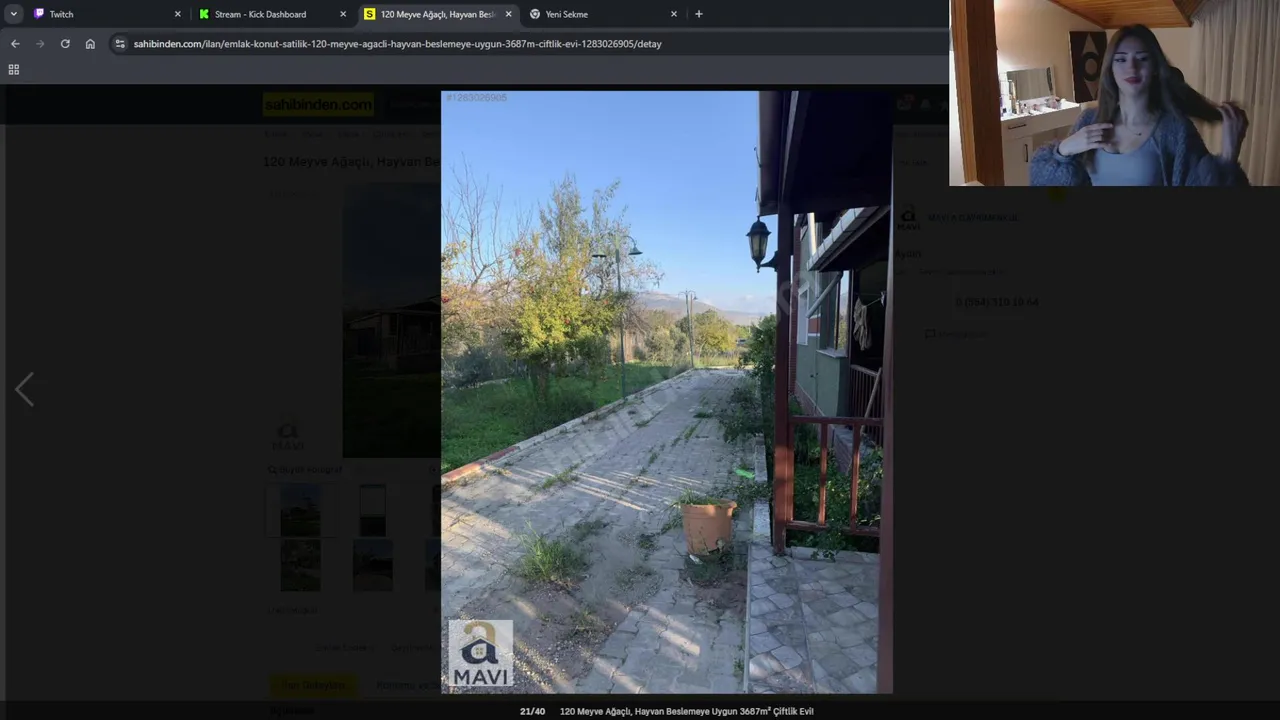The height and width of the screenshot is (720, 1280).
Task: Click the Kick favicon on Dashboard tab
Action: 204,14
